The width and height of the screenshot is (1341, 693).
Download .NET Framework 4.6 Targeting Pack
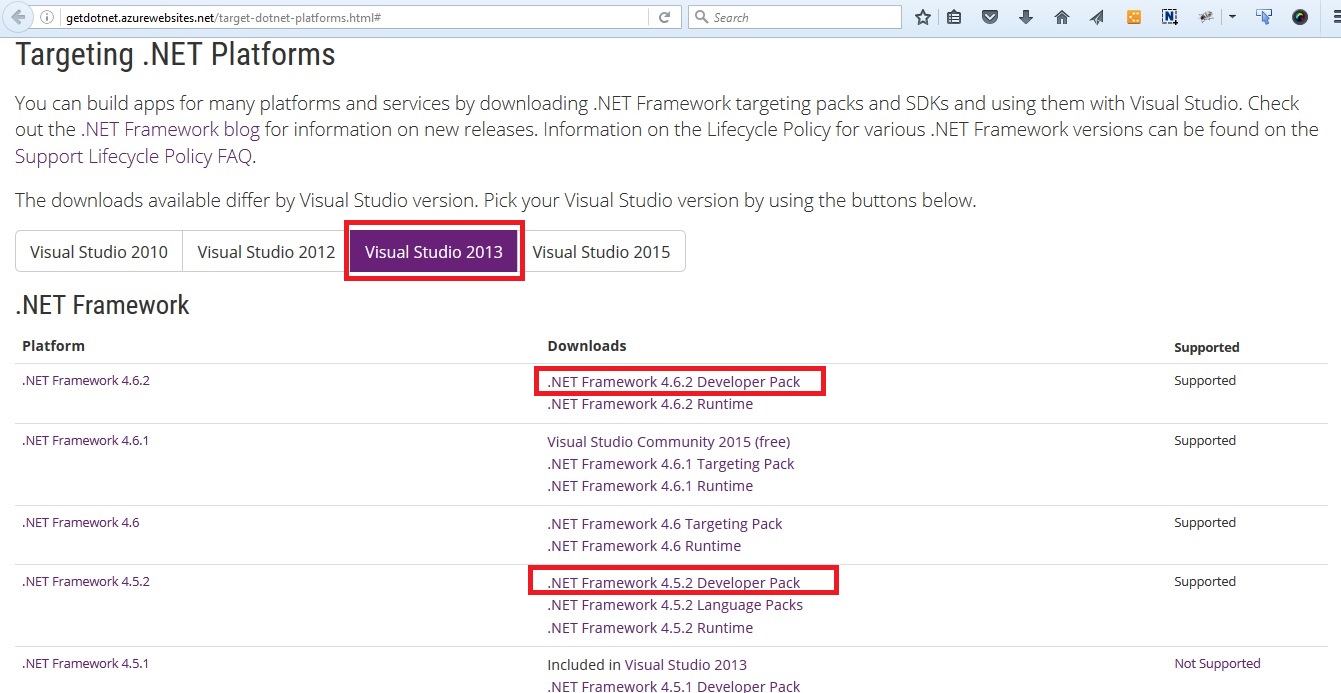[x=665, y=524]
